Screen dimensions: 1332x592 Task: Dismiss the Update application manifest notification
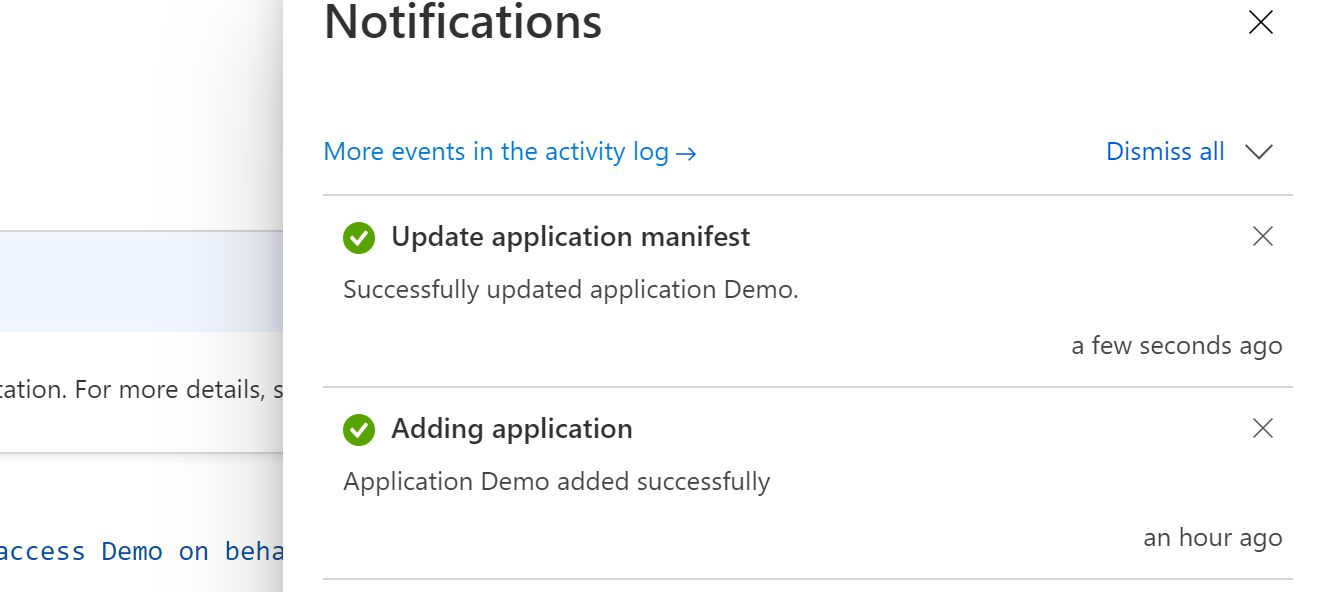(1263, 237)
